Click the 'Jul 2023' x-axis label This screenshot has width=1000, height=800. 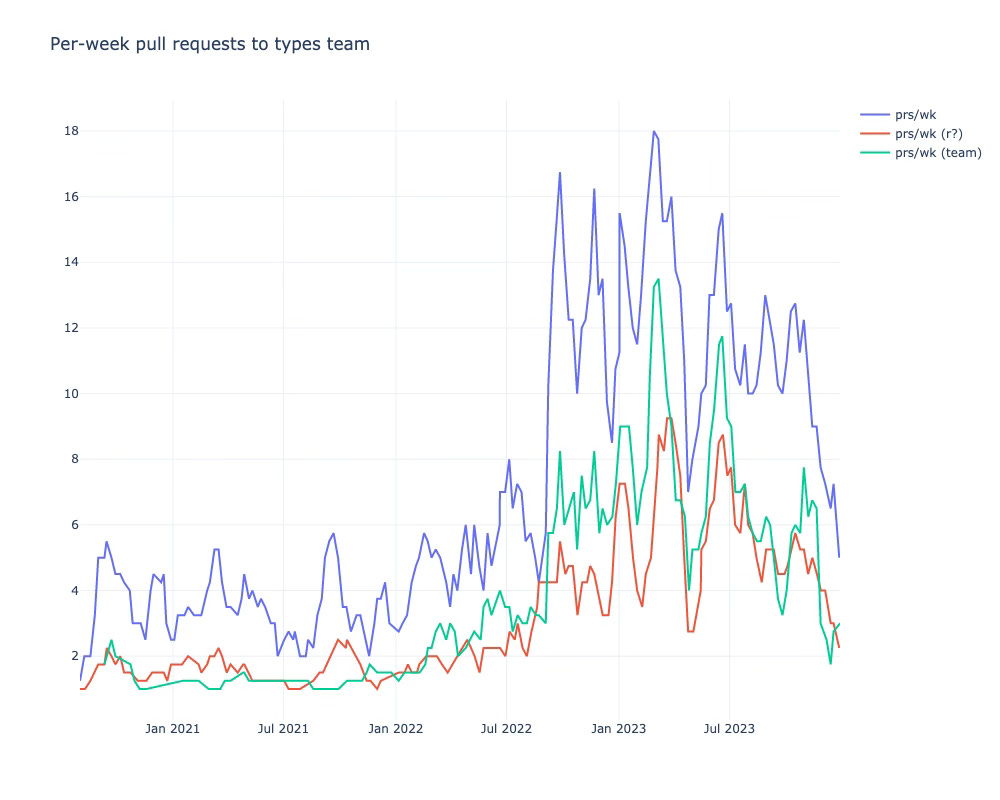tap(729, 729)
